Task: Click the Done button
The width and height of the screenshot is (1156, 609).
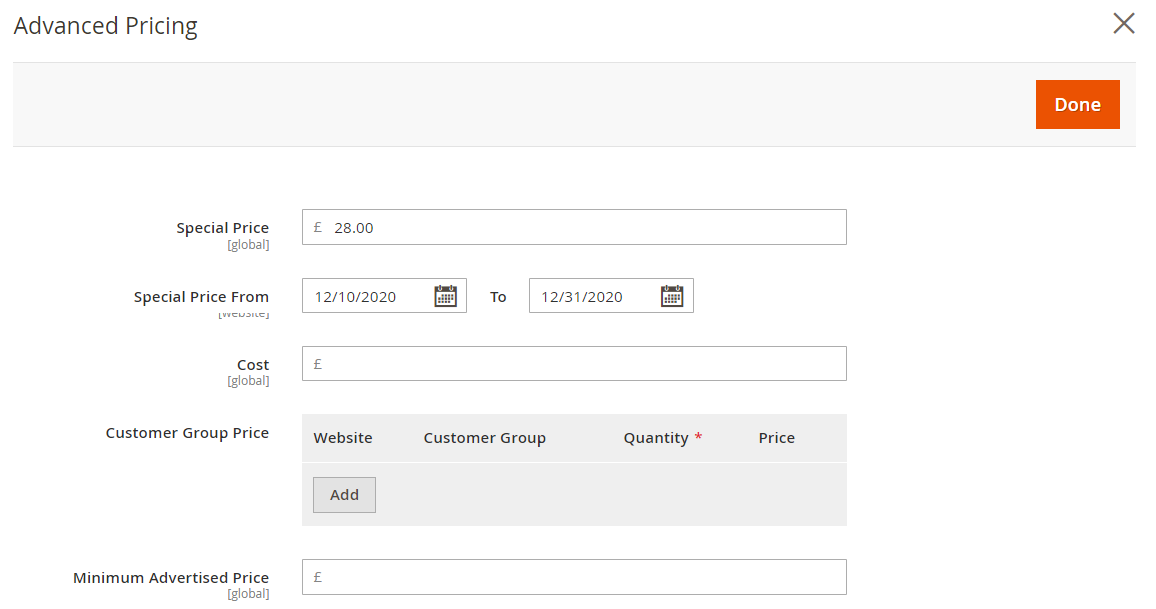Action: click(x=1077, y=105)
